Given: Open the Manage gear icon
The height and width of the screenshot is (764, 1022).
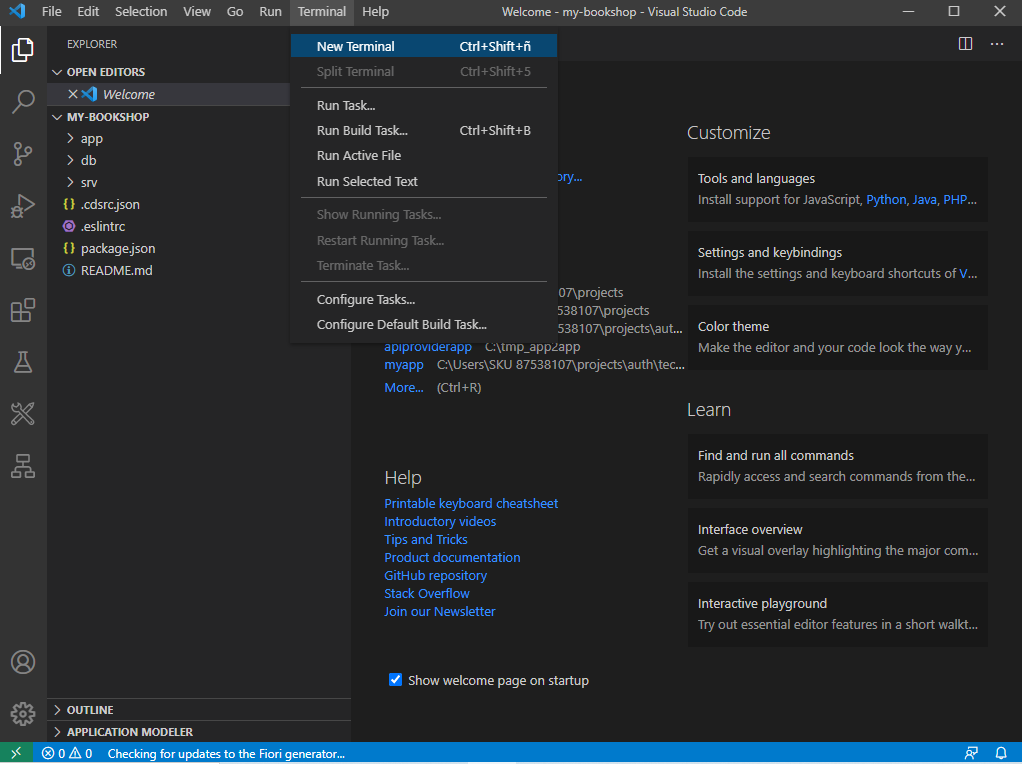Looking at the screenshot, I should [23, 713].
